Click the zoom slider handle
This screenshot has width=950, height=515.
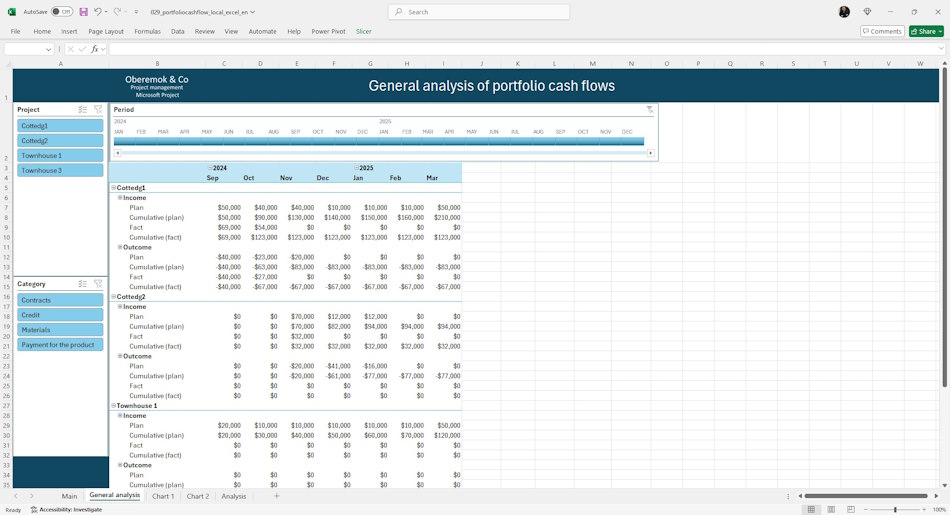pos(895,510)
